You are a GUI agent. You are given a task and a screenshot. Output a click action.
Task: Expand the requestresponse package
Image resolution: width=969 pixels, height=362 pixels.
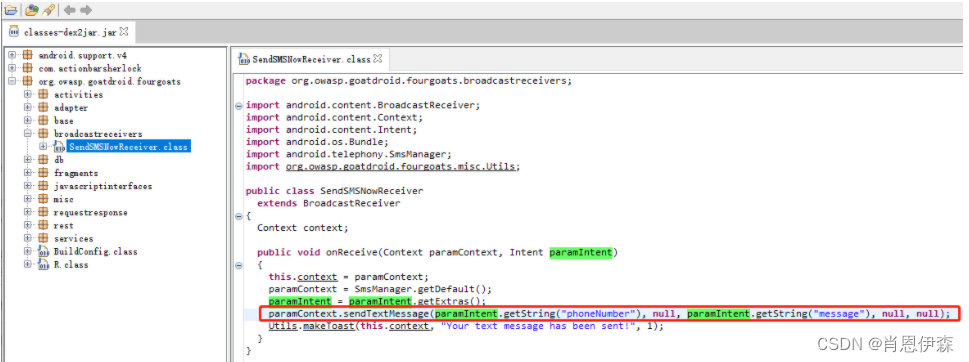click(27, 212)
